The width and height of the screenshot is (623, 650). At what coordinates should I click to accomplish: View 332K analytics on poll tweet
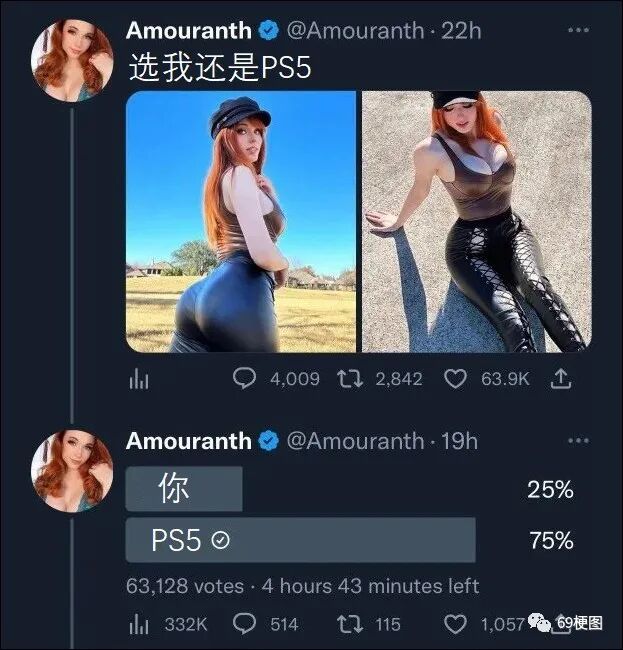(168, 624)
